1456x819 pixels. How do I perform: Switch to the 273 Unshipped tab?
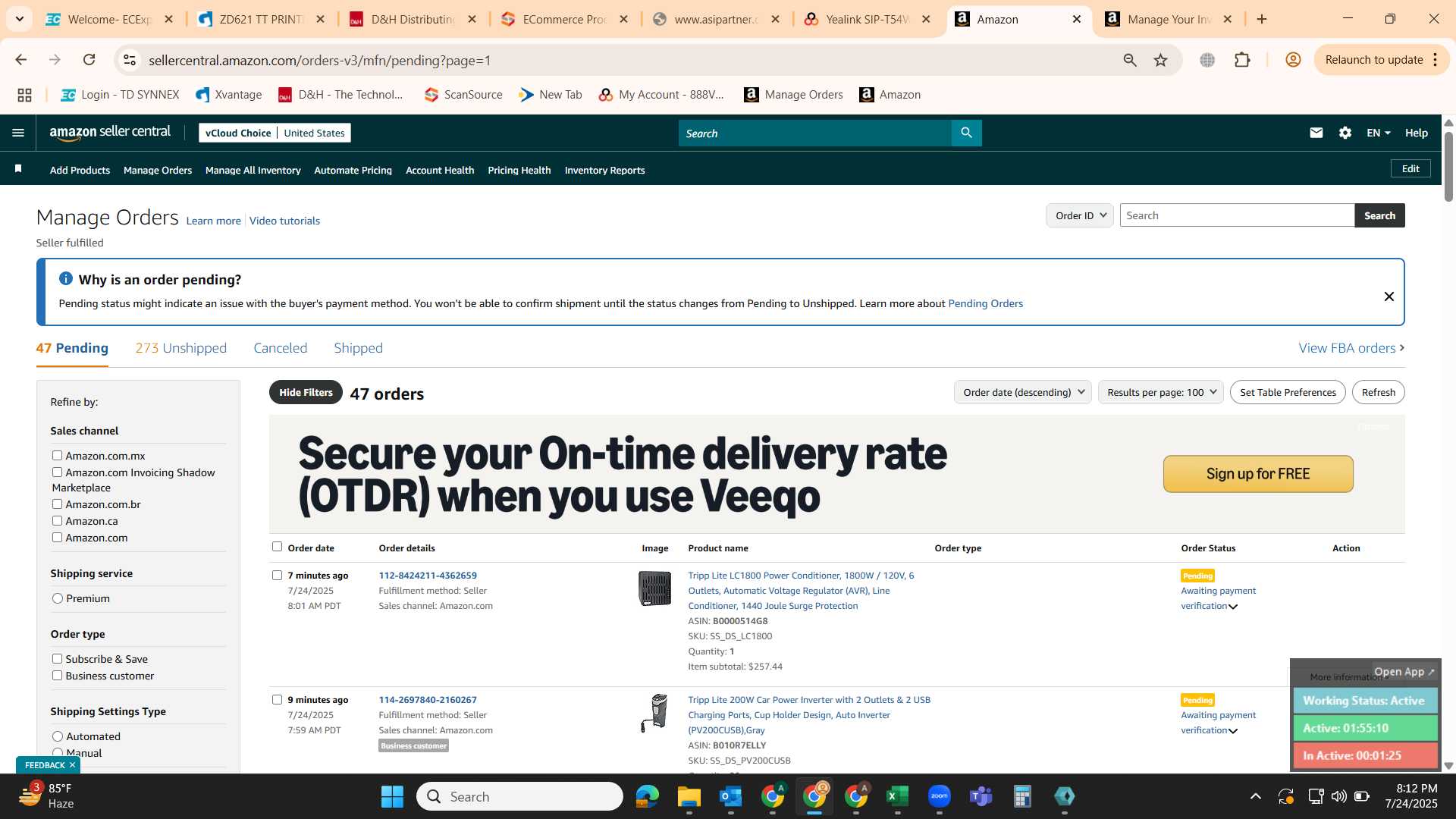pos(180,348)
